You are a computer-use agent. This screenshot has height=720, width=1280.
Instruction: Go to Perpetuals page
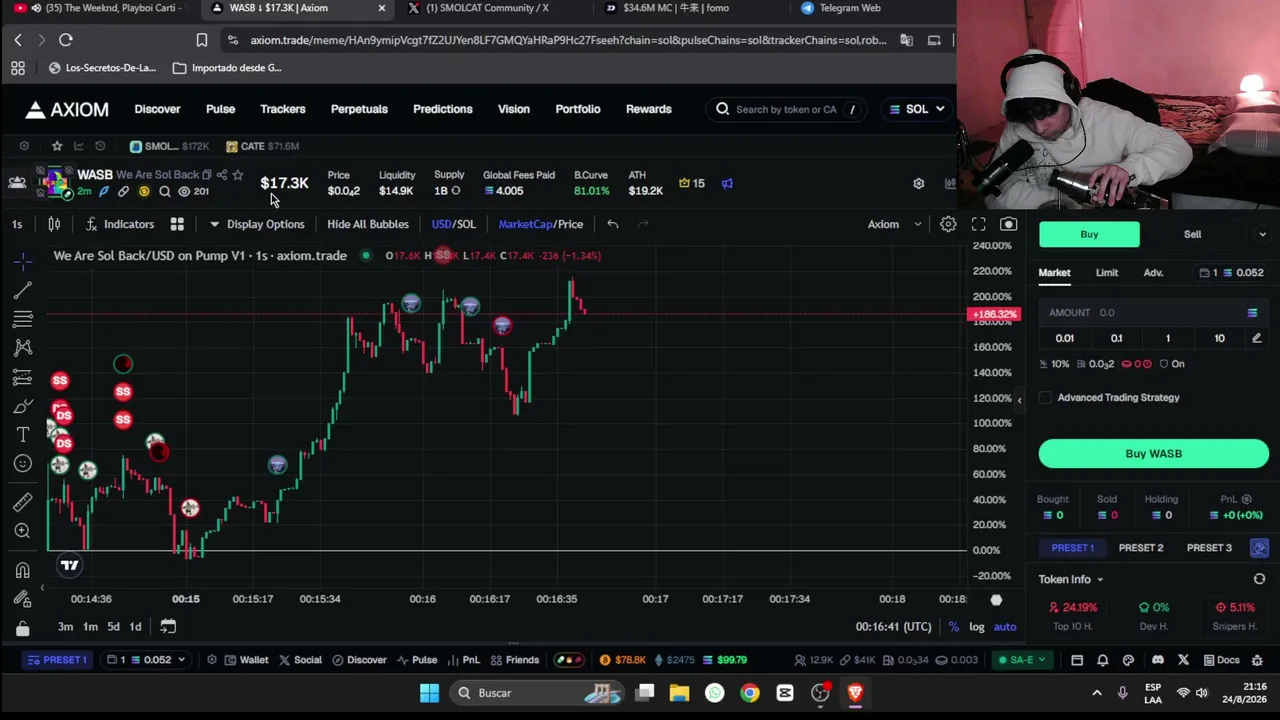click(x=359, y=109)
